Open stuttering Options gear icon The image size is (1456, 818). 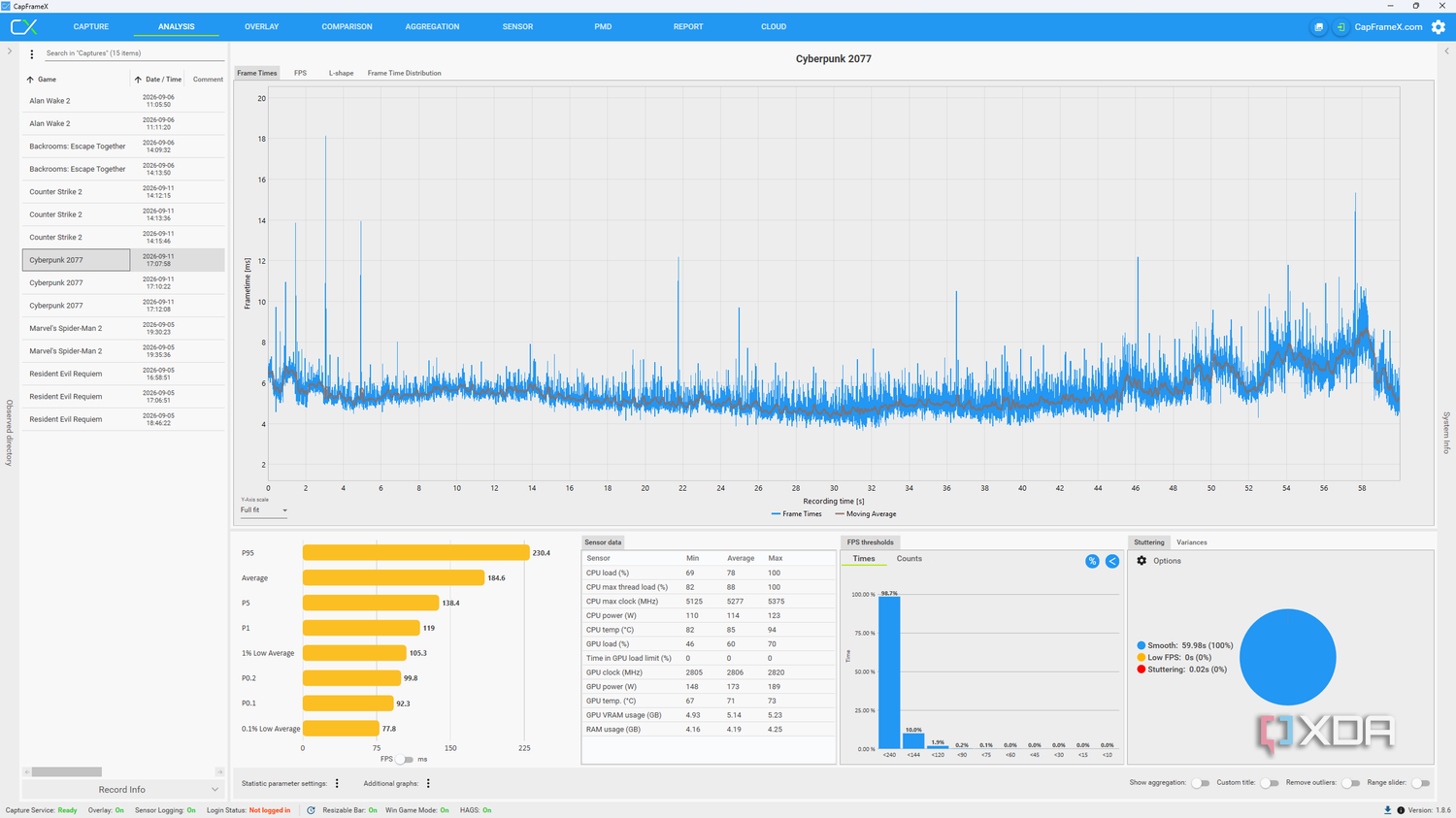click(x=1142, y=561)
